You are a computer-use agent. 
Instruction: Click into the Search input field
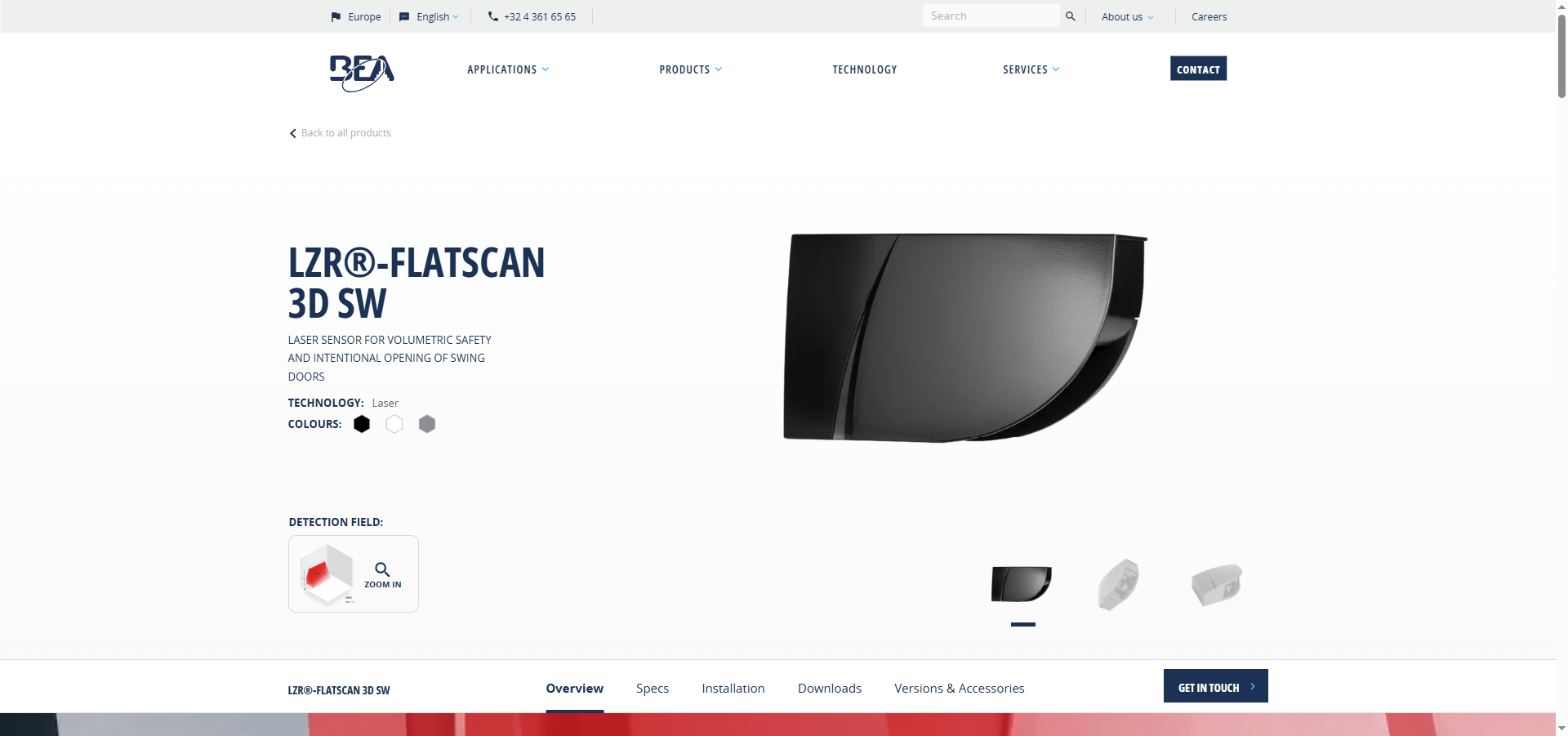click(990, 16)
